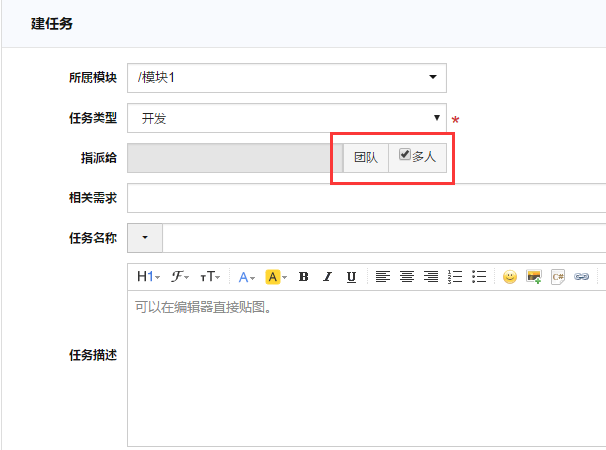Align text right
The image size is (606, 450).
pyautogui.click(x=431, y=276)
